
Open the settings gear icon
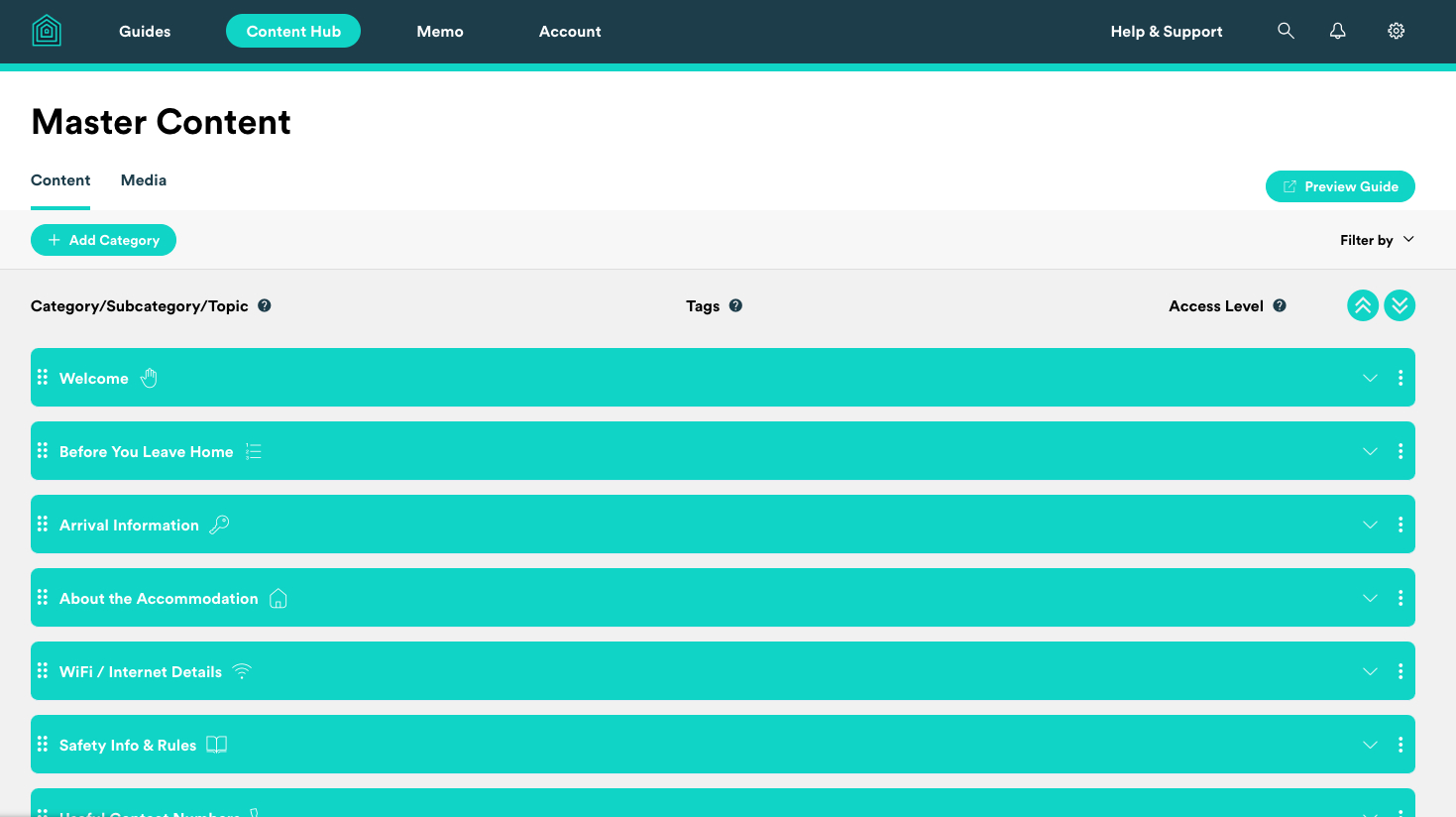(1396, 31)
